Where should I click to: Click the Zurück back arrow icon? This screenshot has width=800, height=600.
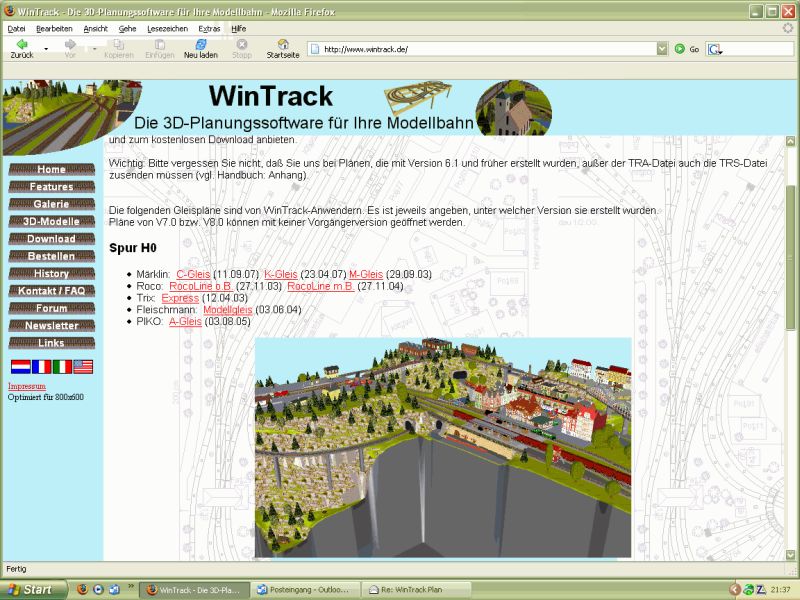pyautogui.click(x=22, y=44)
